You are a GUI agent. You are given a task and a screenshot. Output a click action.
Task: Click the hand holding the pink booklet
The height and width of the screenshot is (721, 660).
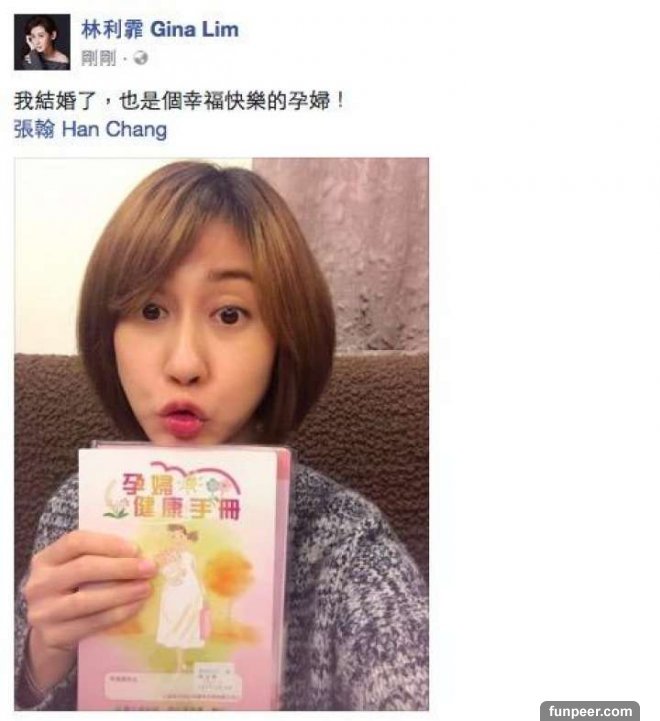tap(87, 593)
